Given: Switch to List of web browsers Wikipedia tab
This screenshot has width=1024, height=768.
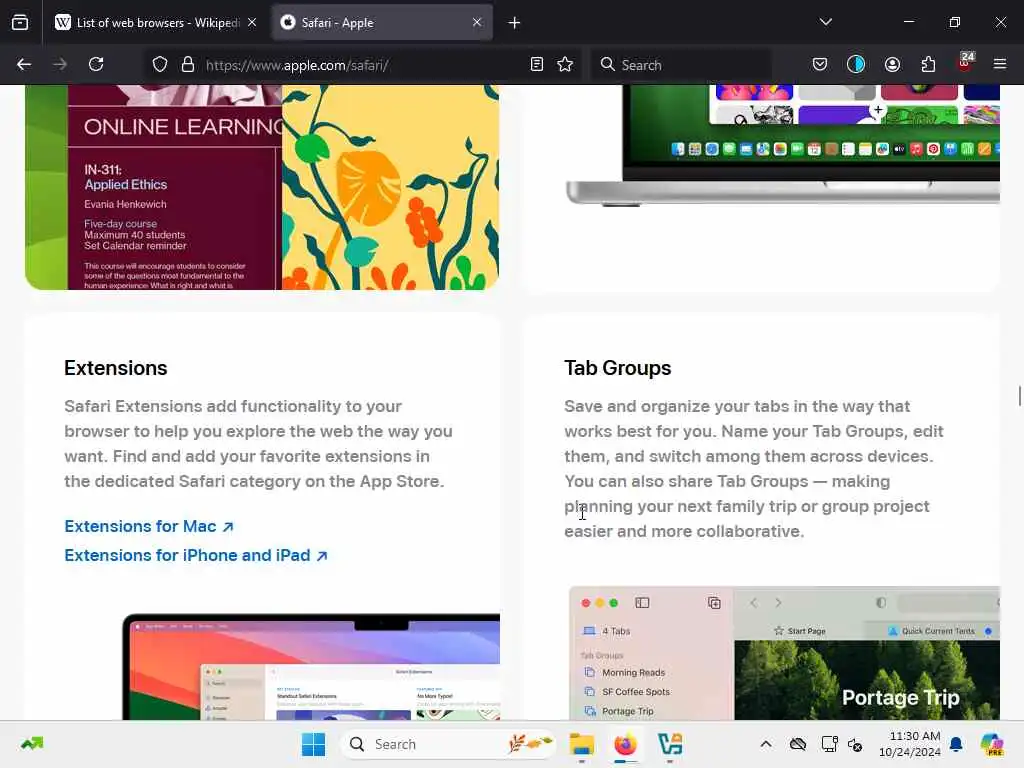Looking at the screenshot, I should (x=157, y=22).
